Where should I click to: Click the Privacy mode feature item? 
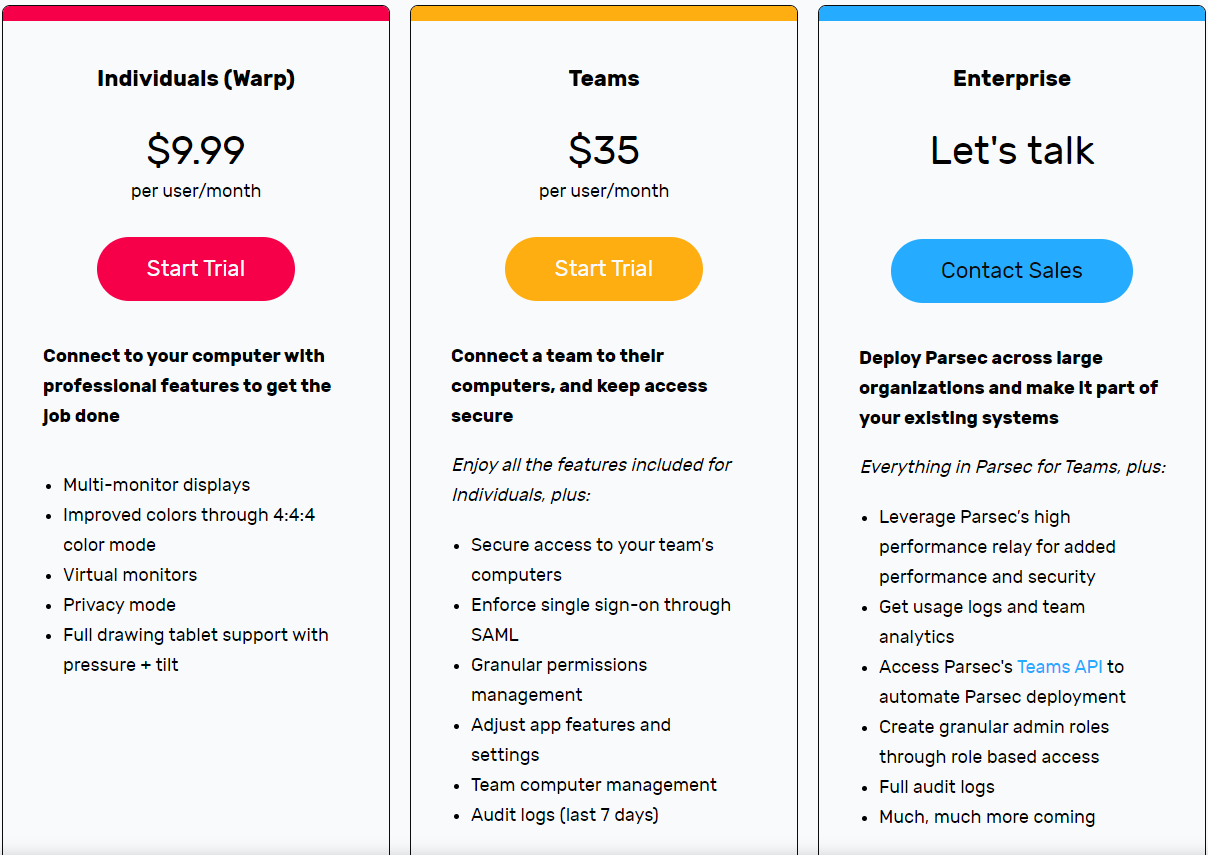tap(119, 605)
